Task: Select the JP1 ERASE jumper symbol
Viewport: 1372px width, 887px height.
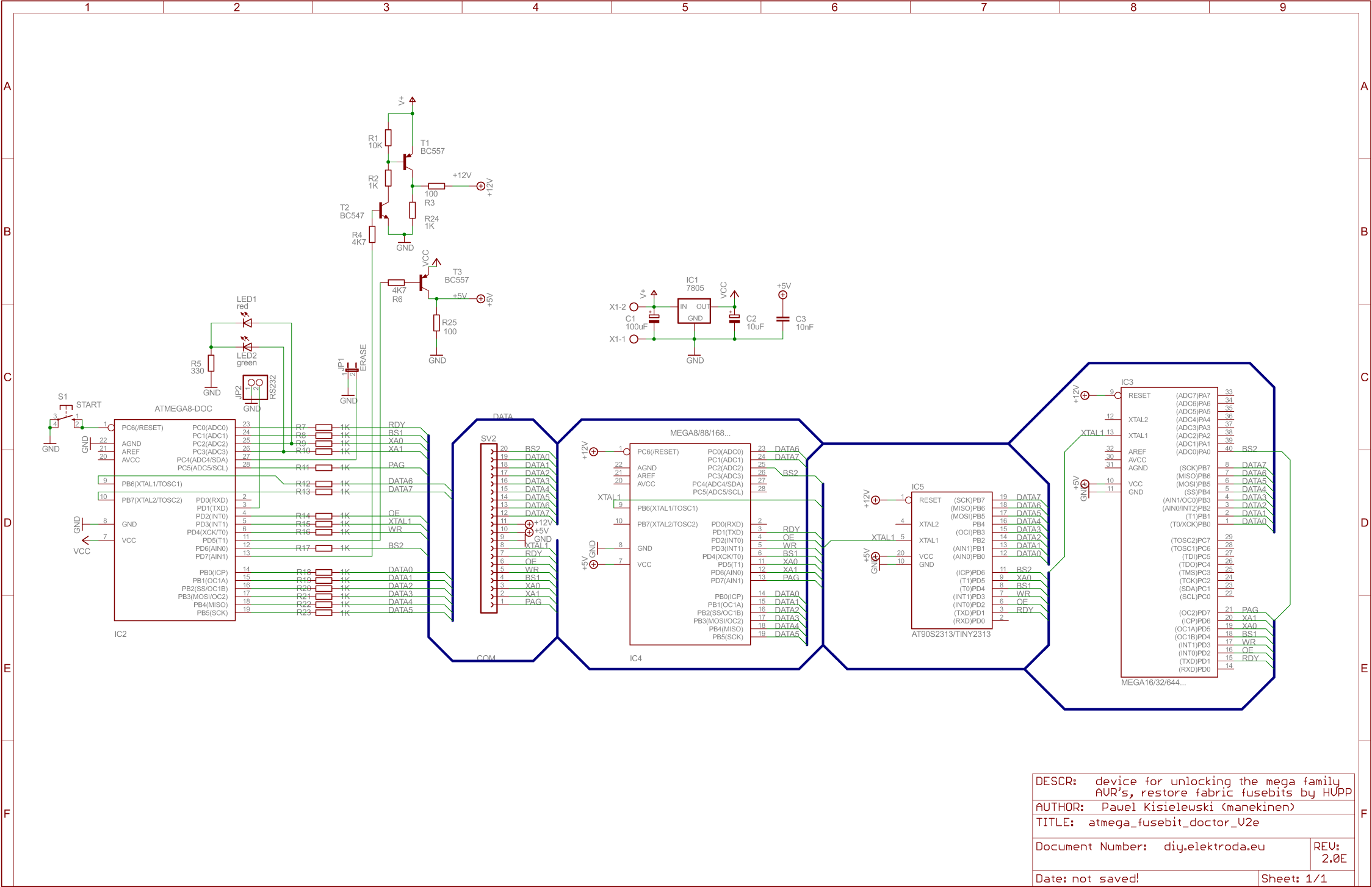Action: 352,370
